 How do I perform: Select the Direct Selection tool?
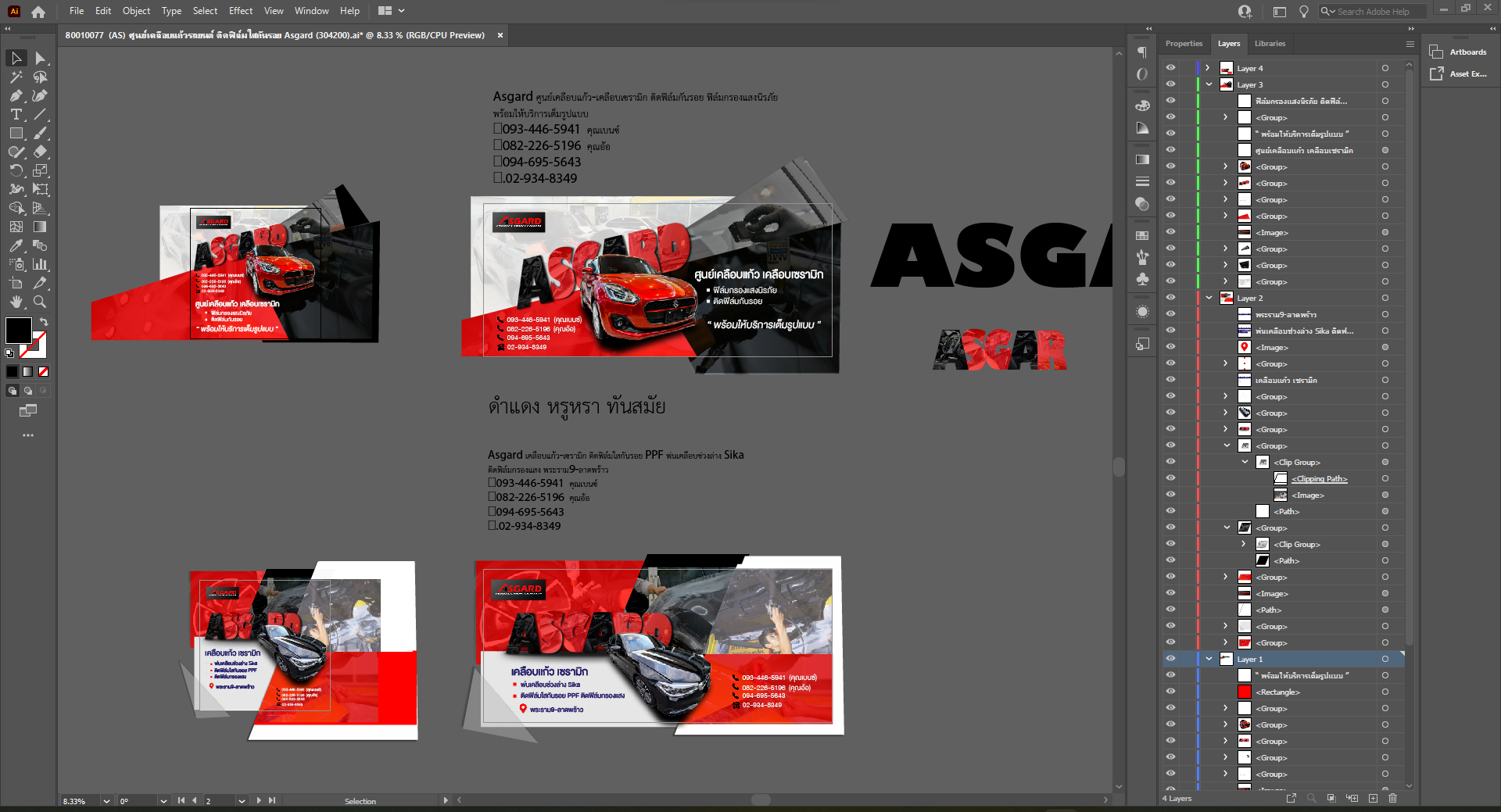[41, 58]
